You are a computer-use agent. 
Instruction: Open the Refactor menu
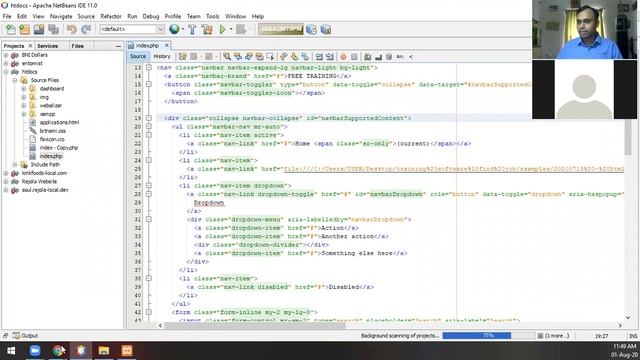tap(111, 16)
